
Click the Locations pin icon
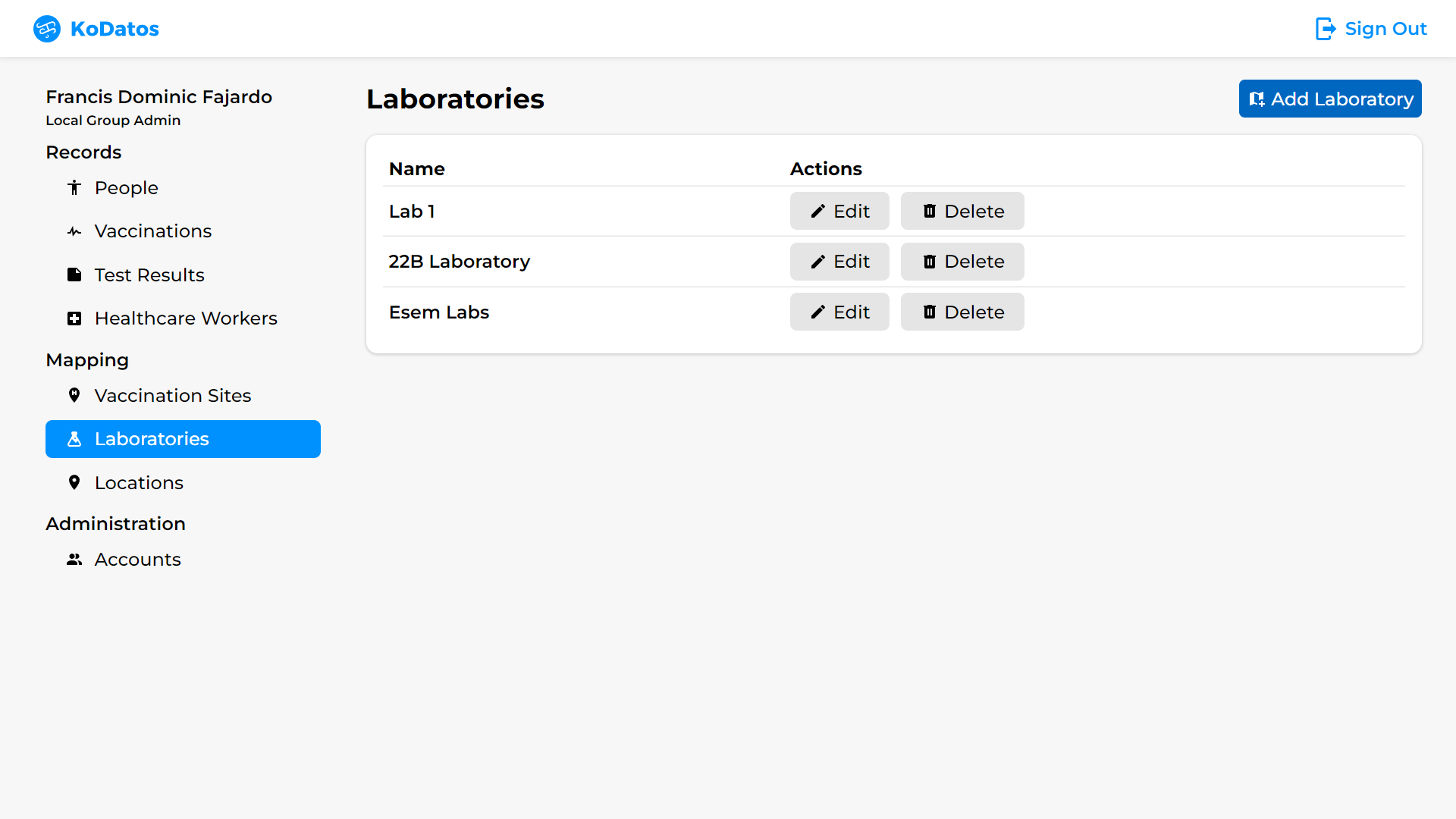click(74, 482)
